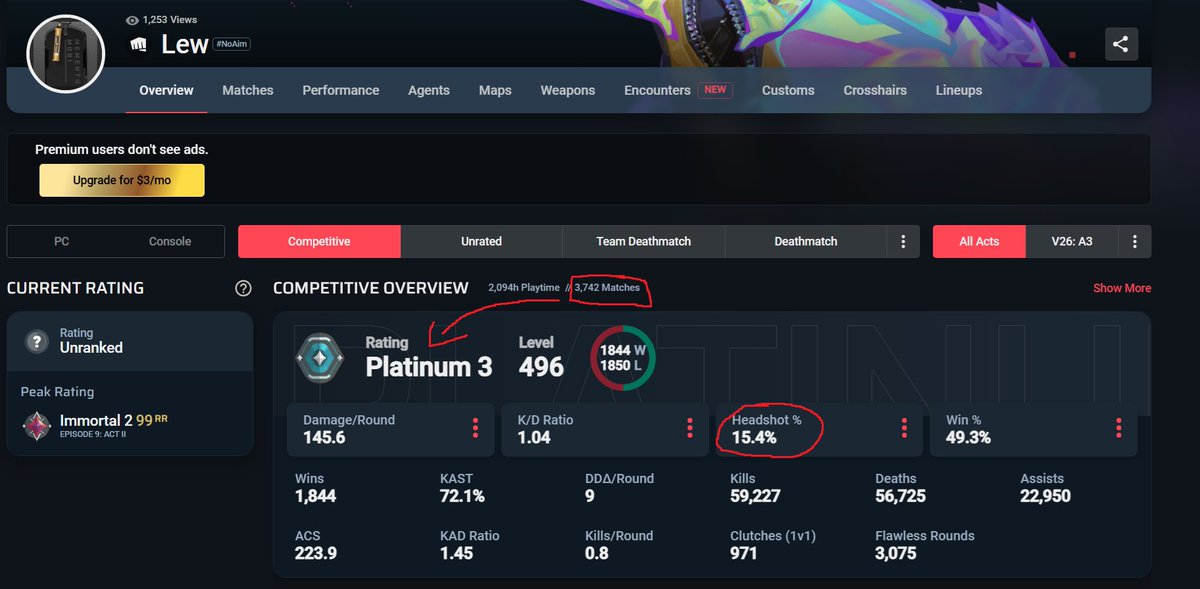
Task: Open the Damage/Round options dots menu
Action: point(475,428)
